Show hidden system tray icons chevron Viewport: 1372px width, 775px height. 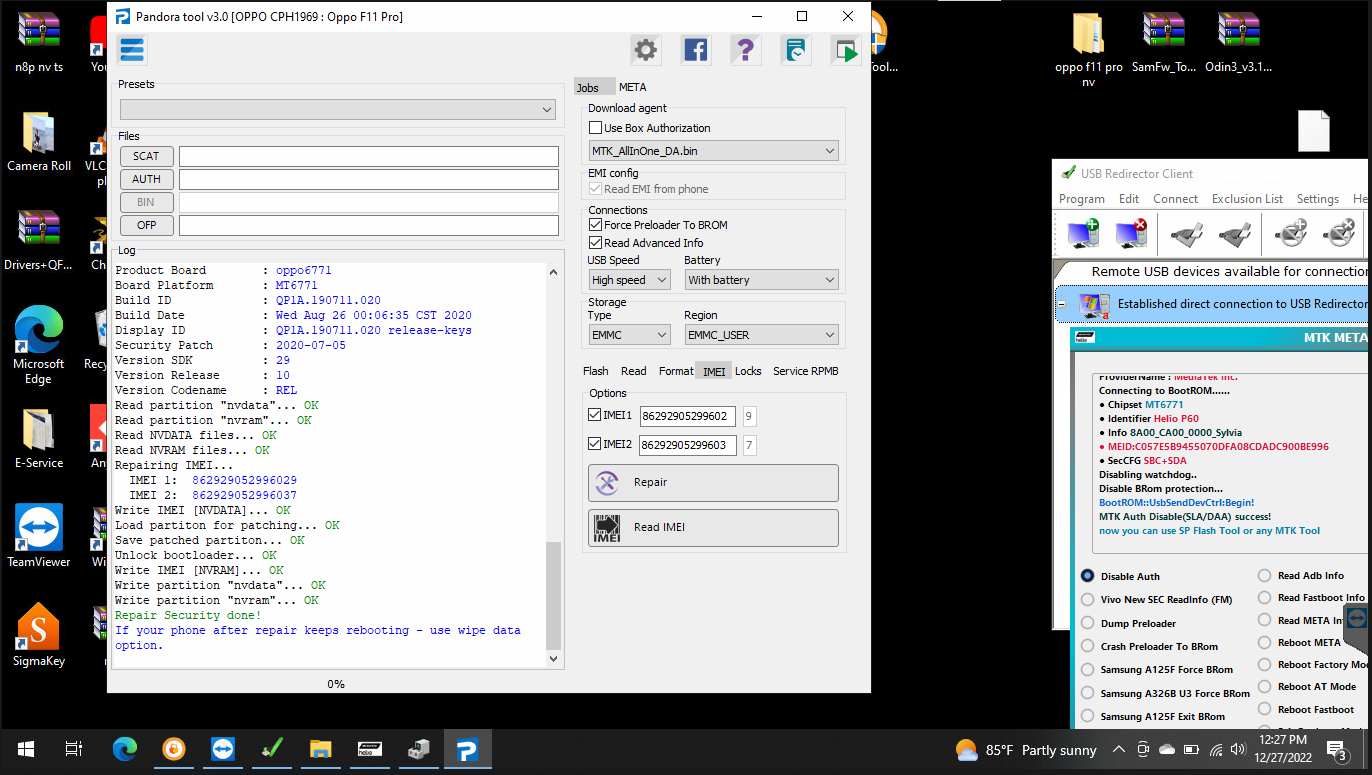pyautogui.click(x=1118, y=749)
